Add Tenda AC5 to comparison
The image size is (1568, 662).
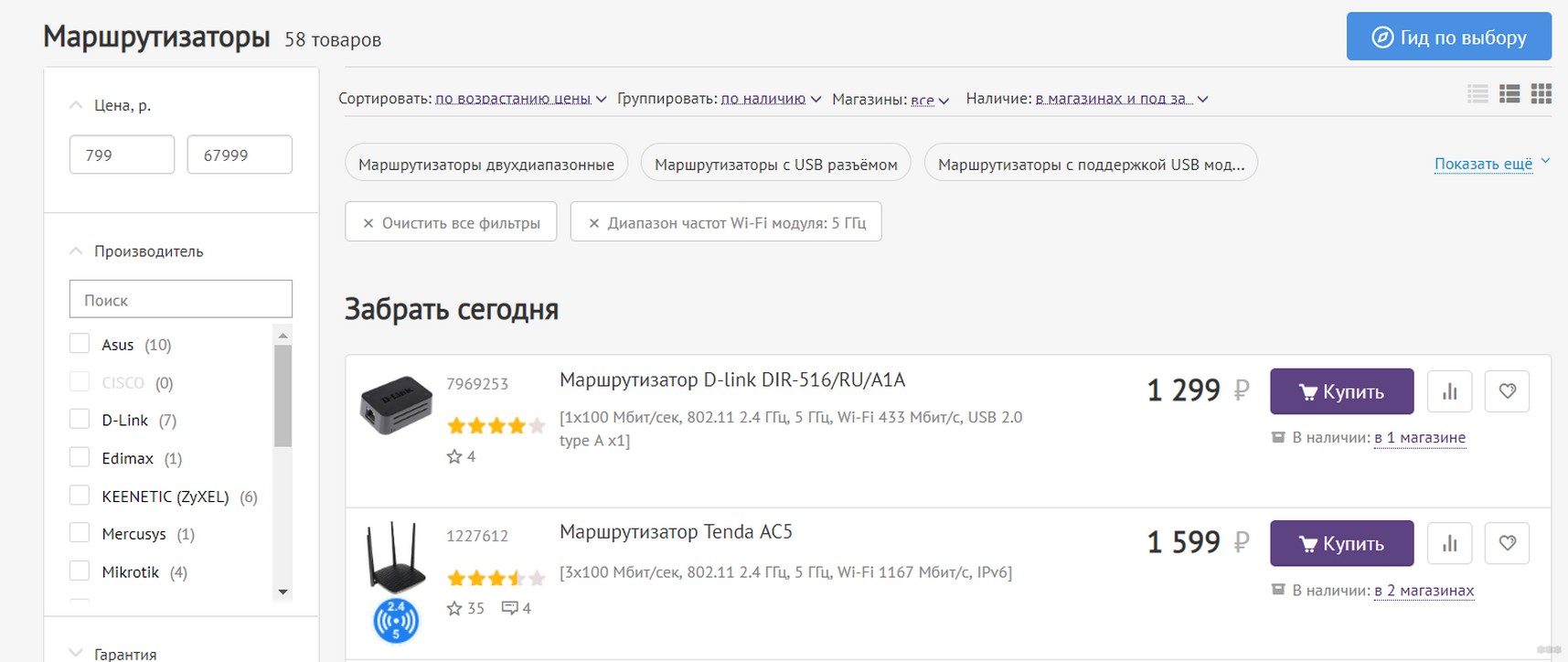coord(1450,543)
